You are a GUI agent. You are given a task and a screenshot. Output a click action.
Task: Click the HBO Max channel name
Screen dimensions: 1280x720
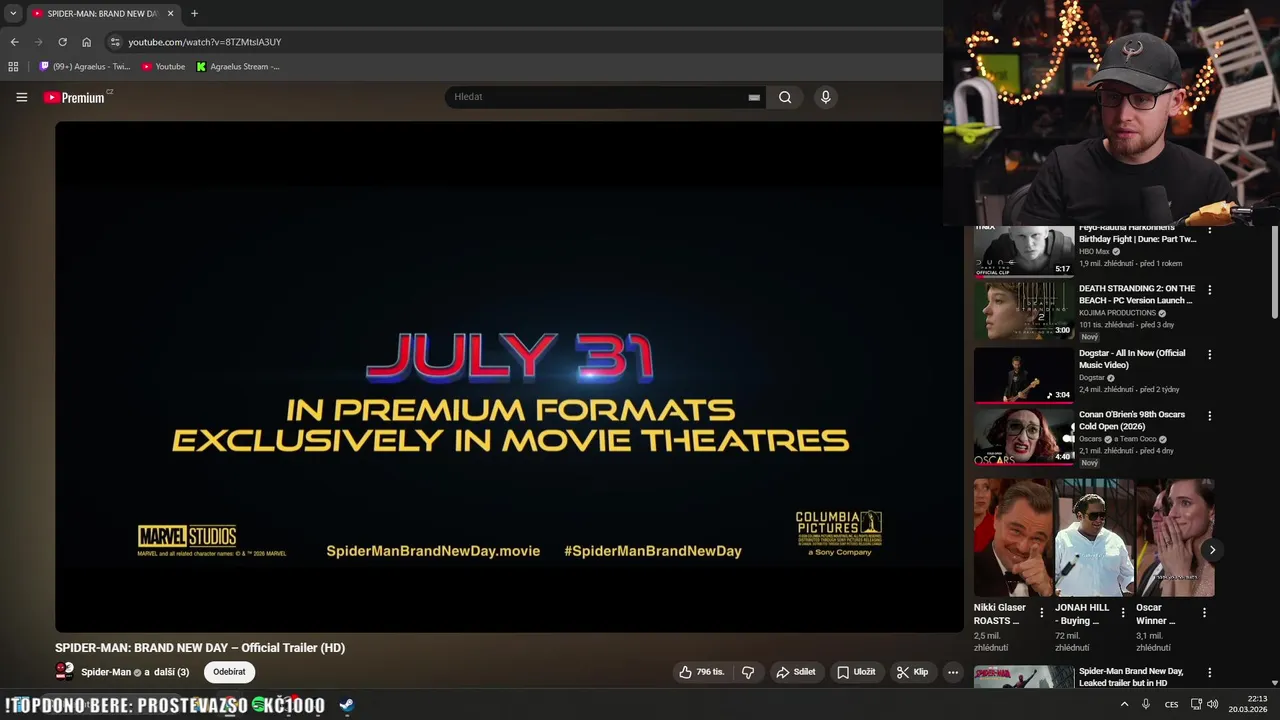pos(1094,251)
